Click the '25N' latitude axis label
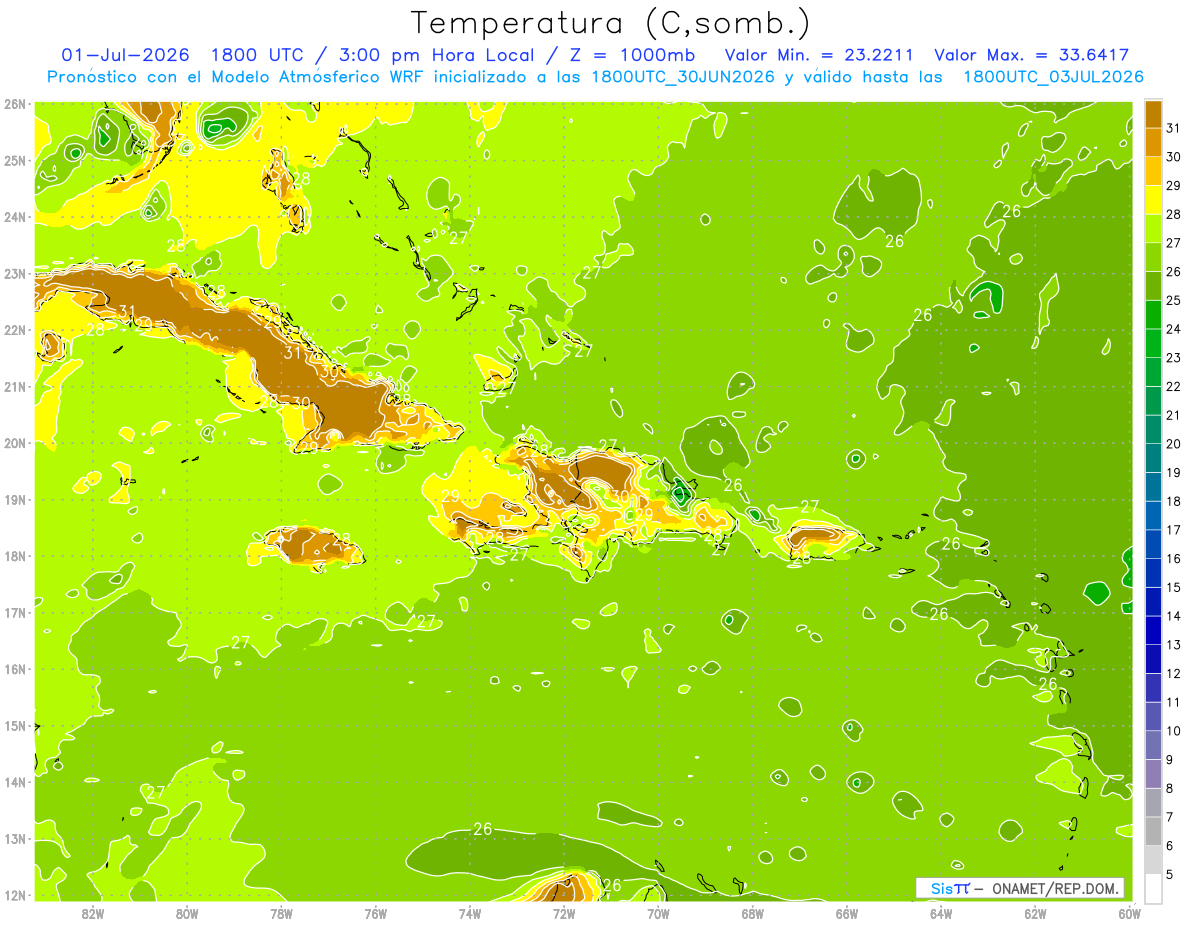 [x=15, y=160]
